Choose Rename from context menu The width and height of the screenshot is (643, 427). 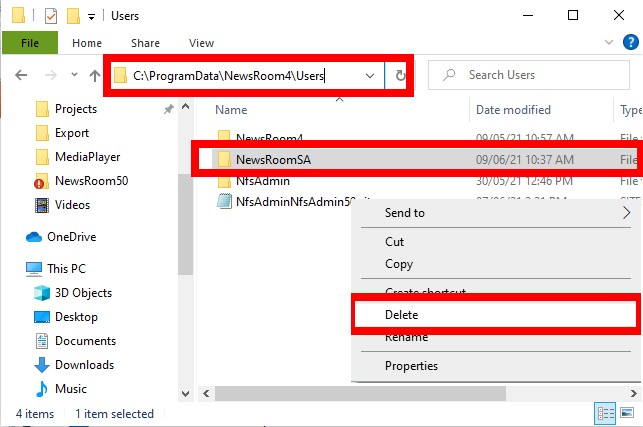[x=496, y=338]
